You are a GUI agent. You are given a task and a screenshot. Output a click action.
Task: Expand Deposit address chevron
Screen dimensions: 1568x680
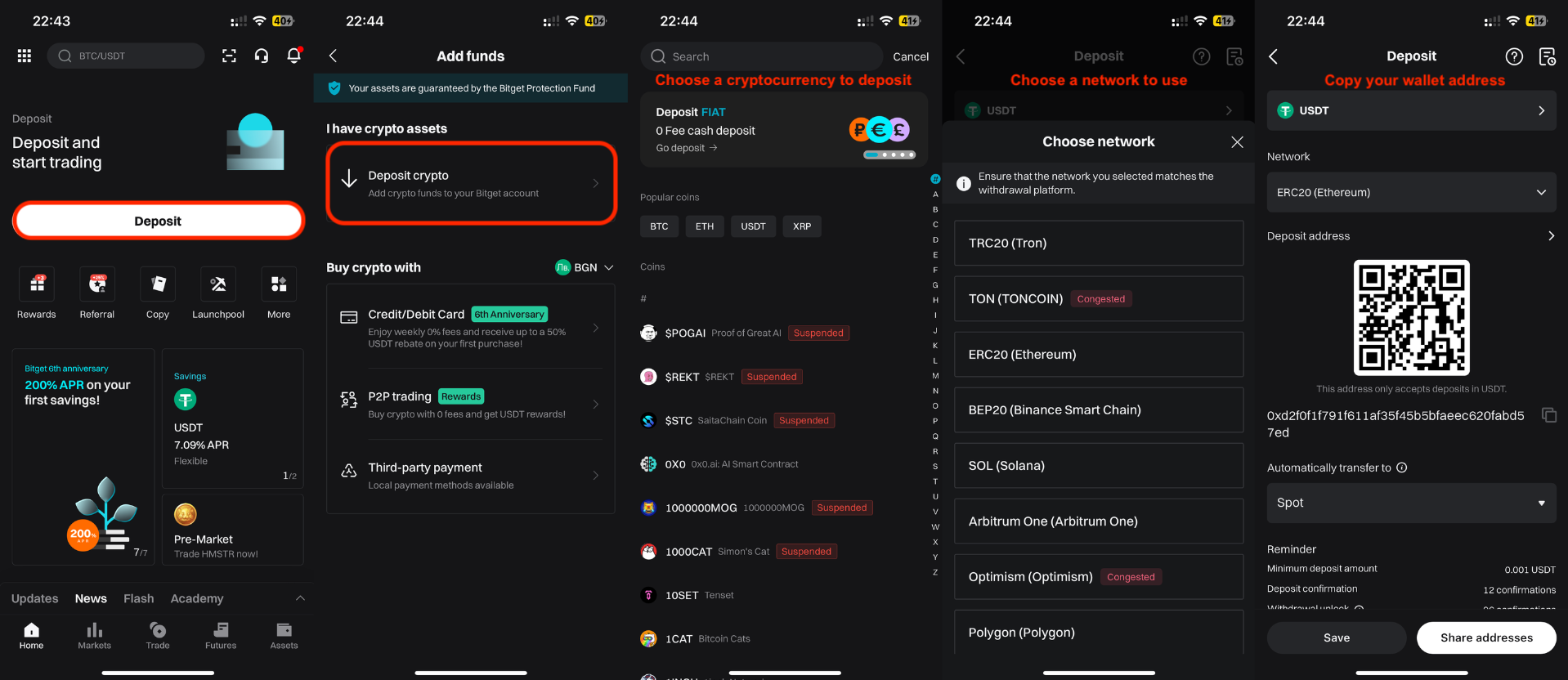pyautogui.click(x=1551, y=235)
